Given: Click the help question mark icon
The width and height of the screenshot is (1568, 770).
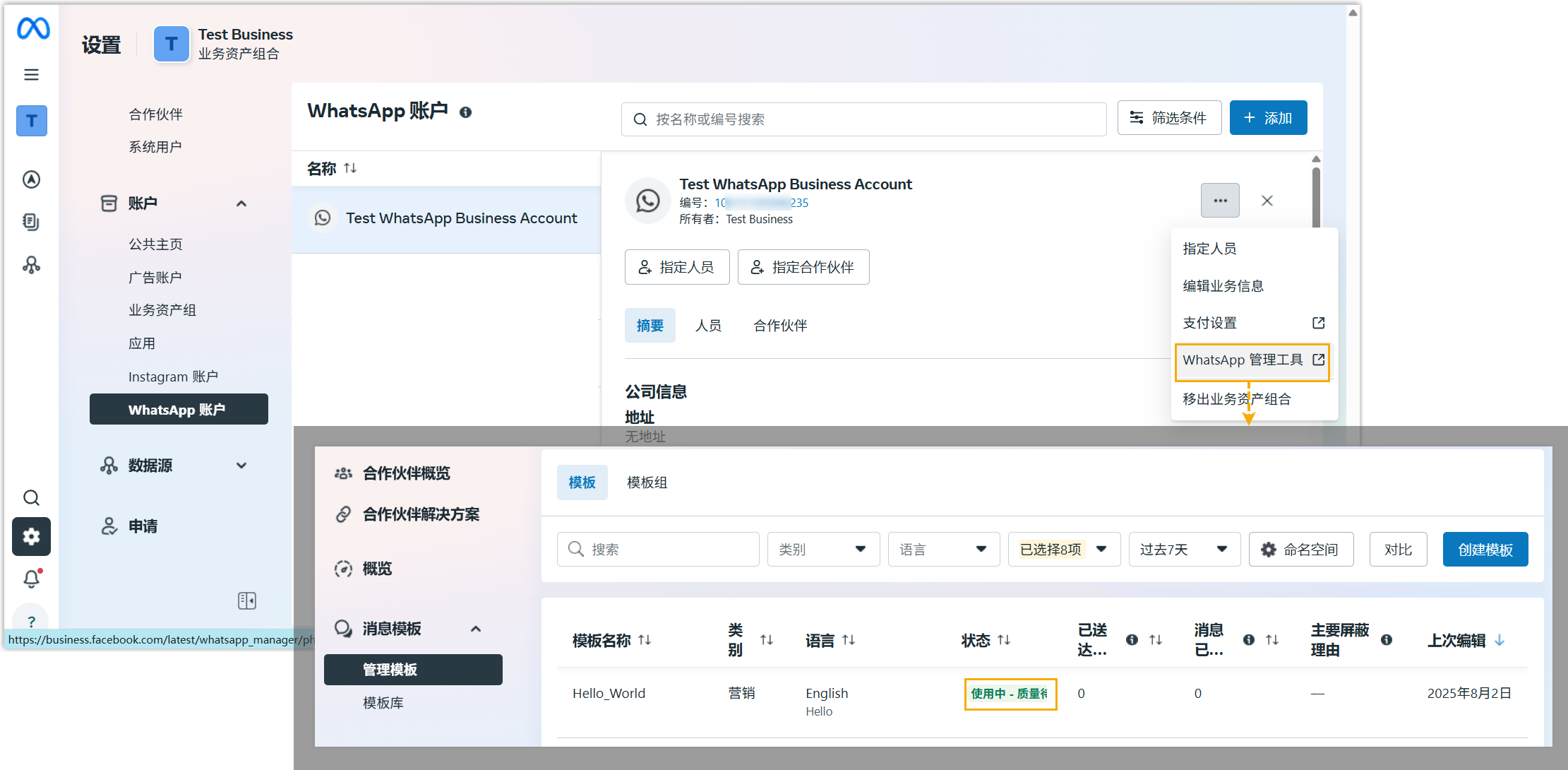Looking at the screenshot, I should click(31, 621).
